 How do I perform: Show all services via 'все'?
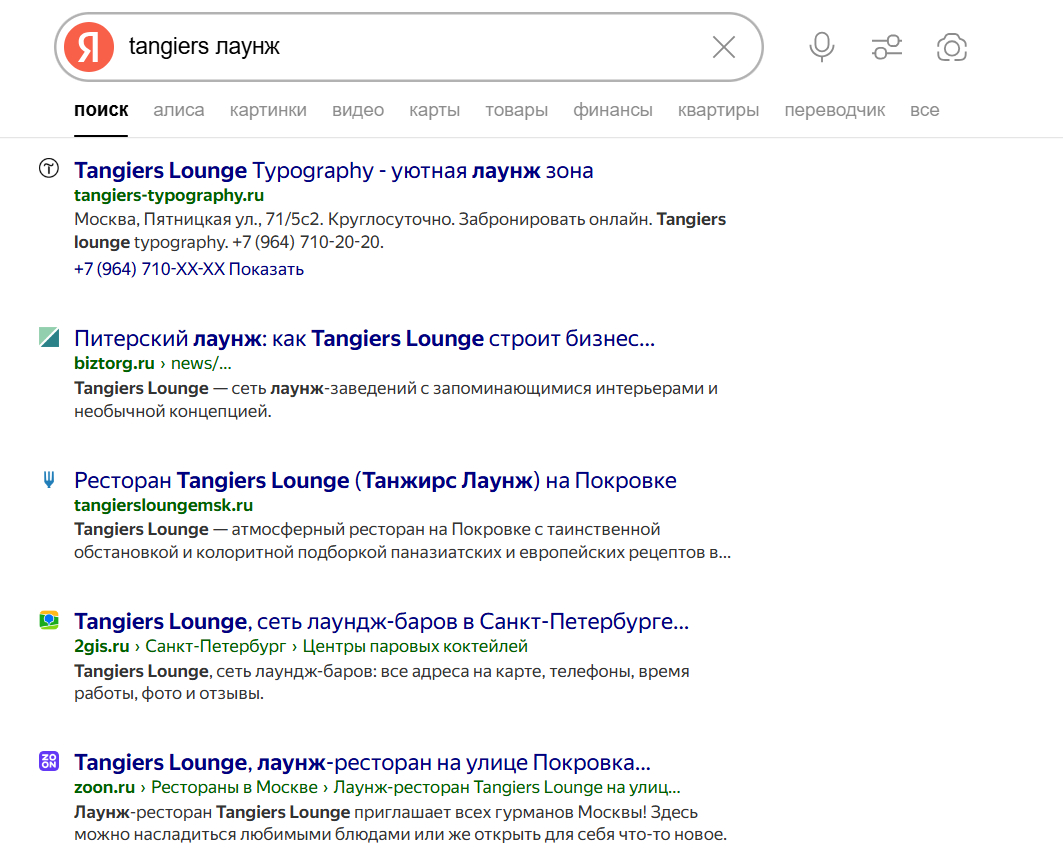[925, 110]
